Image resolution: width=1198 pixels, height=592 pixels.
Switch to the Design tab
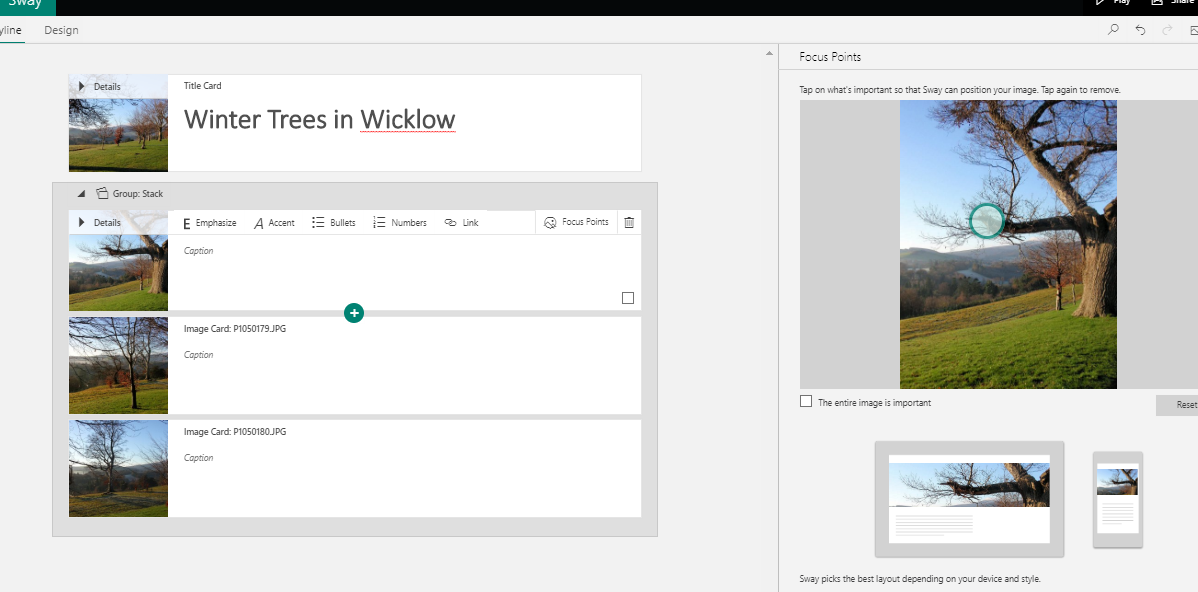[x=61, y=30]
